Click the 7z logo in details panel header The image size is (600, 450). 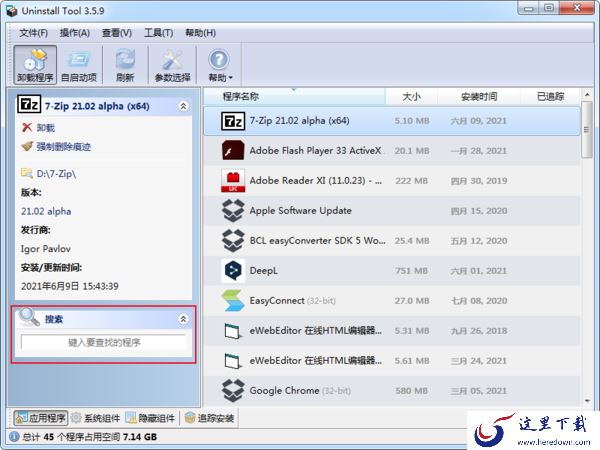tap(29, 104)
